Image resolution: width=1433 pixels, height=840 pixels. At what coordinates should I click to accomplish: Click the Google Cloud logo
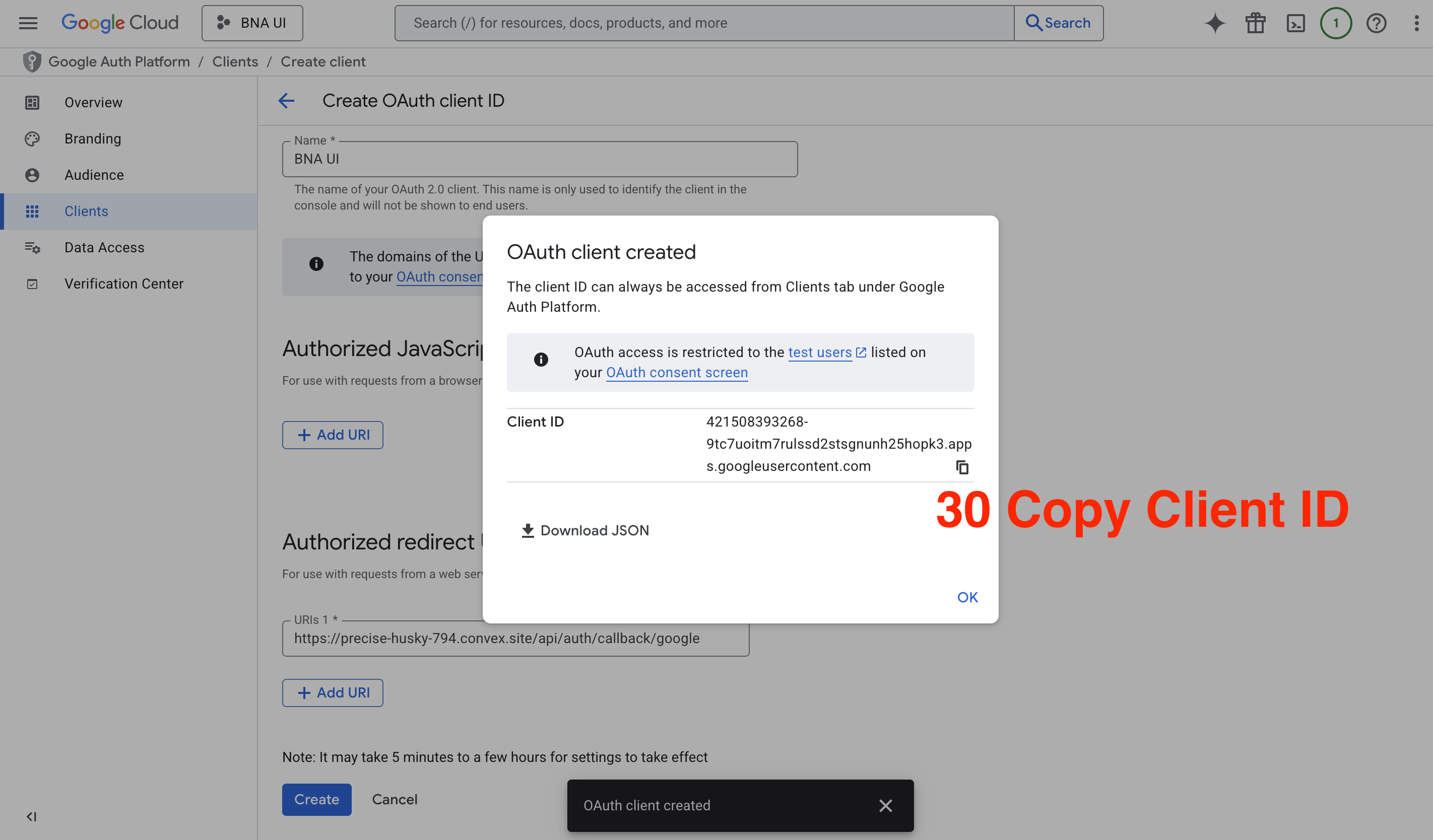coord(120,23)
